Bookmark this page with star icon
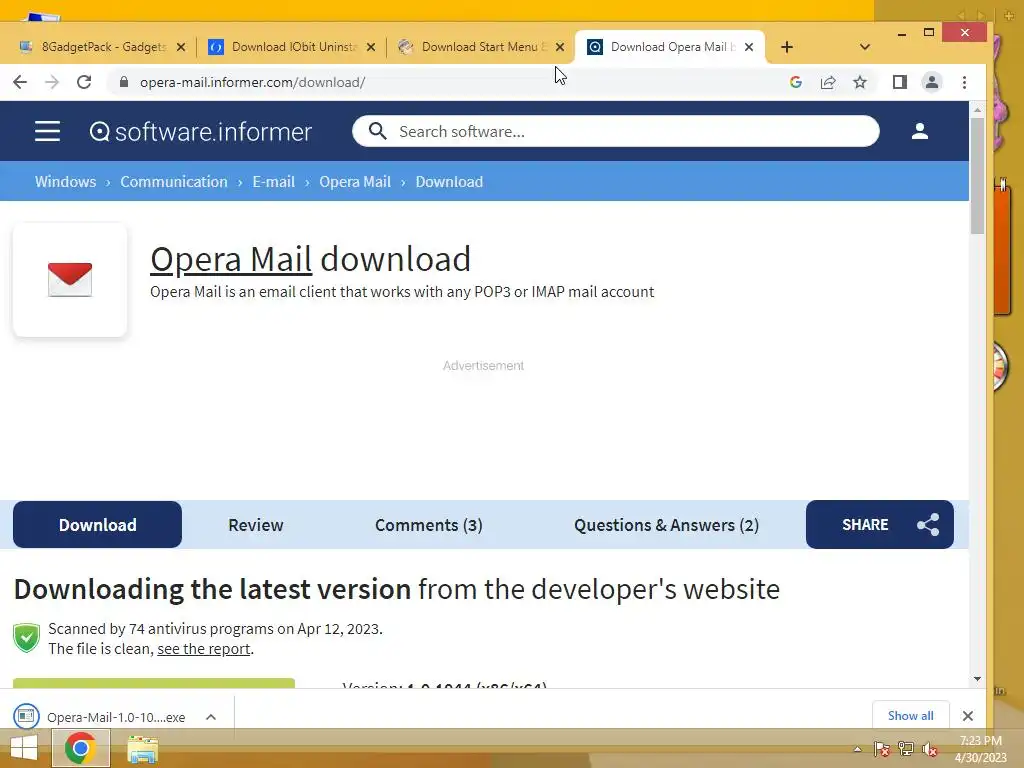This screenshot has height=768, width=1024. point(860,82)
